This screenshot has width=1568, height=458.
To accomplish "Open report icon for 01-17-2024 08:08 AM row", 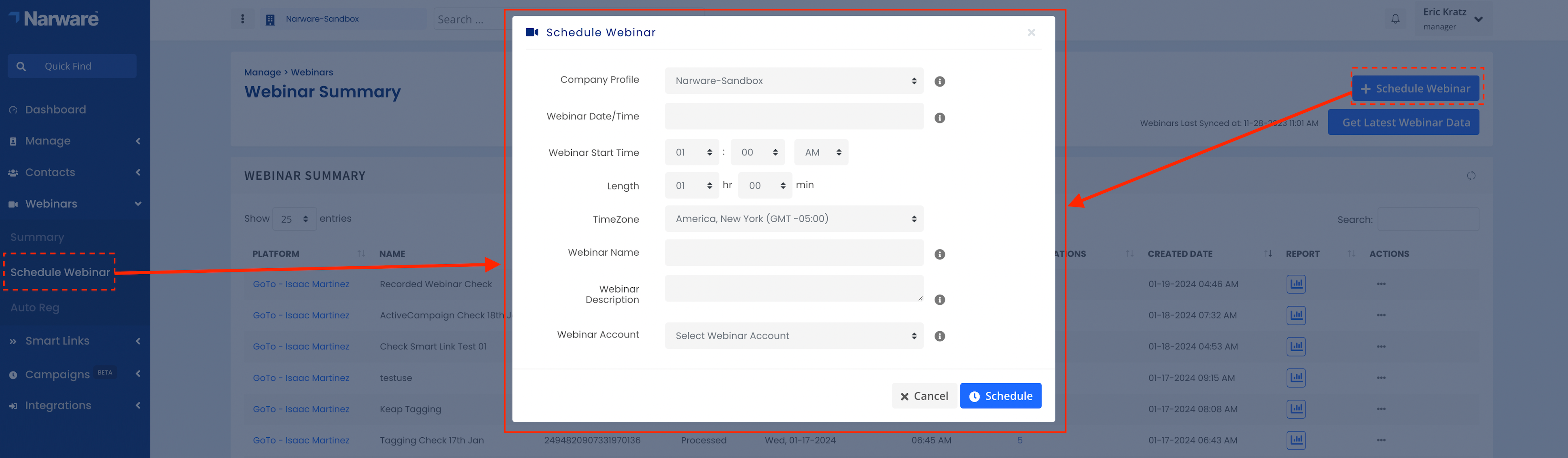I will coord(1296,409).
